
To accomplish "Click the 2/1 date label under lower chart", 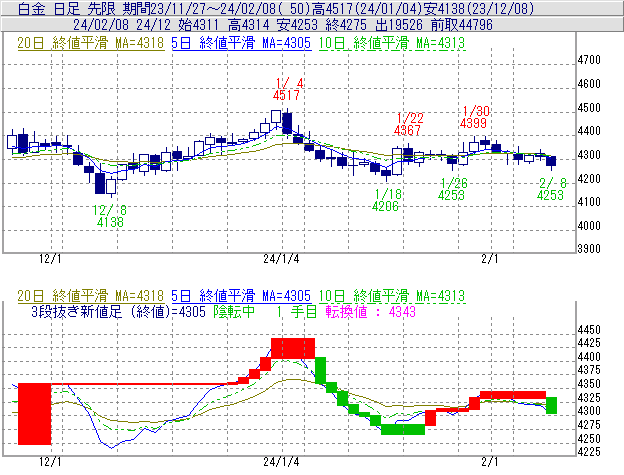I will pyautogui.click(x=490, y=461).
